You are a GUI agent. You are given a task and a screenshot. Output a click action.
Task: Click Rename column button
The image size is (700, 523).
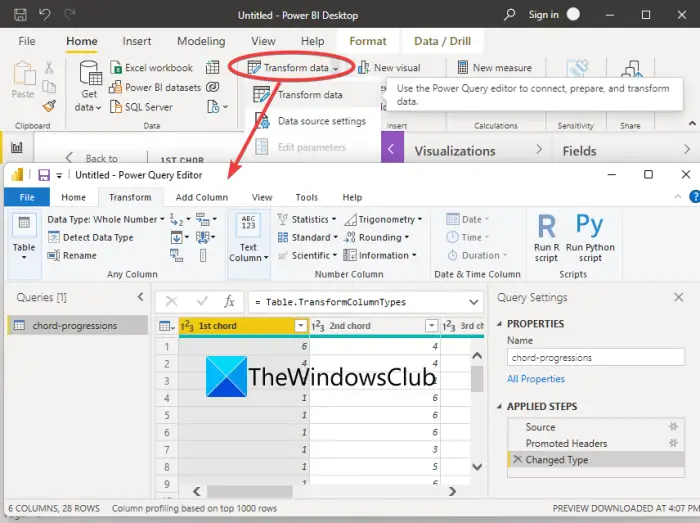[72, 255]
